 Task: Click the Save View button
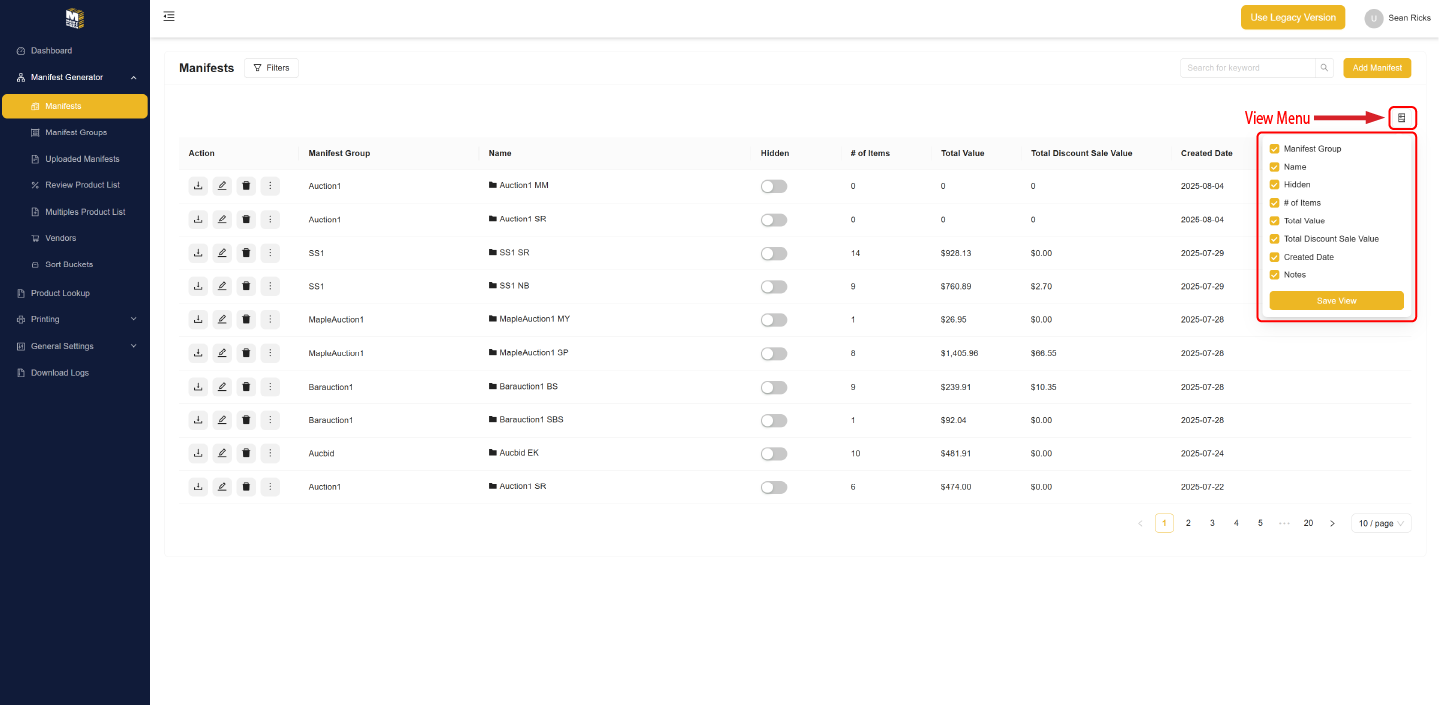1336,301
